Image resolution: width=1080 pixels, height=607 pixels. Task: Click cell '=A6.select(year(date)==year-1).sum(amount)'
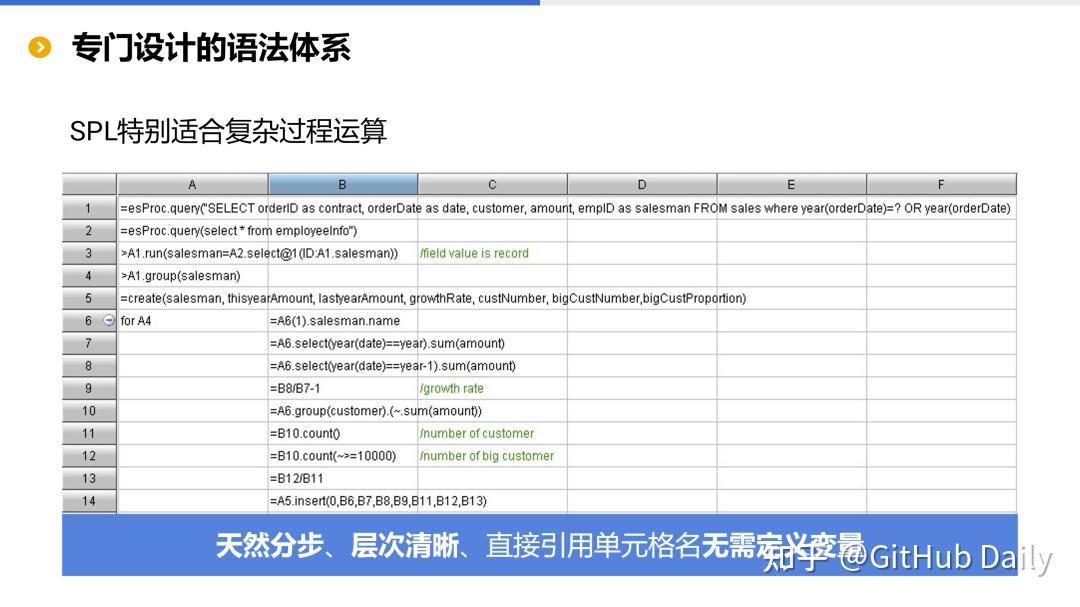(x=393, y=366)
